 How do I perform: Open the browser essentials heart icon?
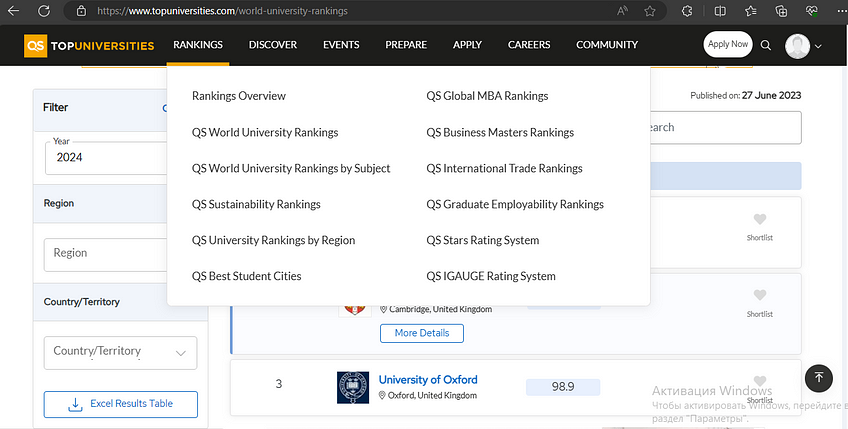point(811,11)
